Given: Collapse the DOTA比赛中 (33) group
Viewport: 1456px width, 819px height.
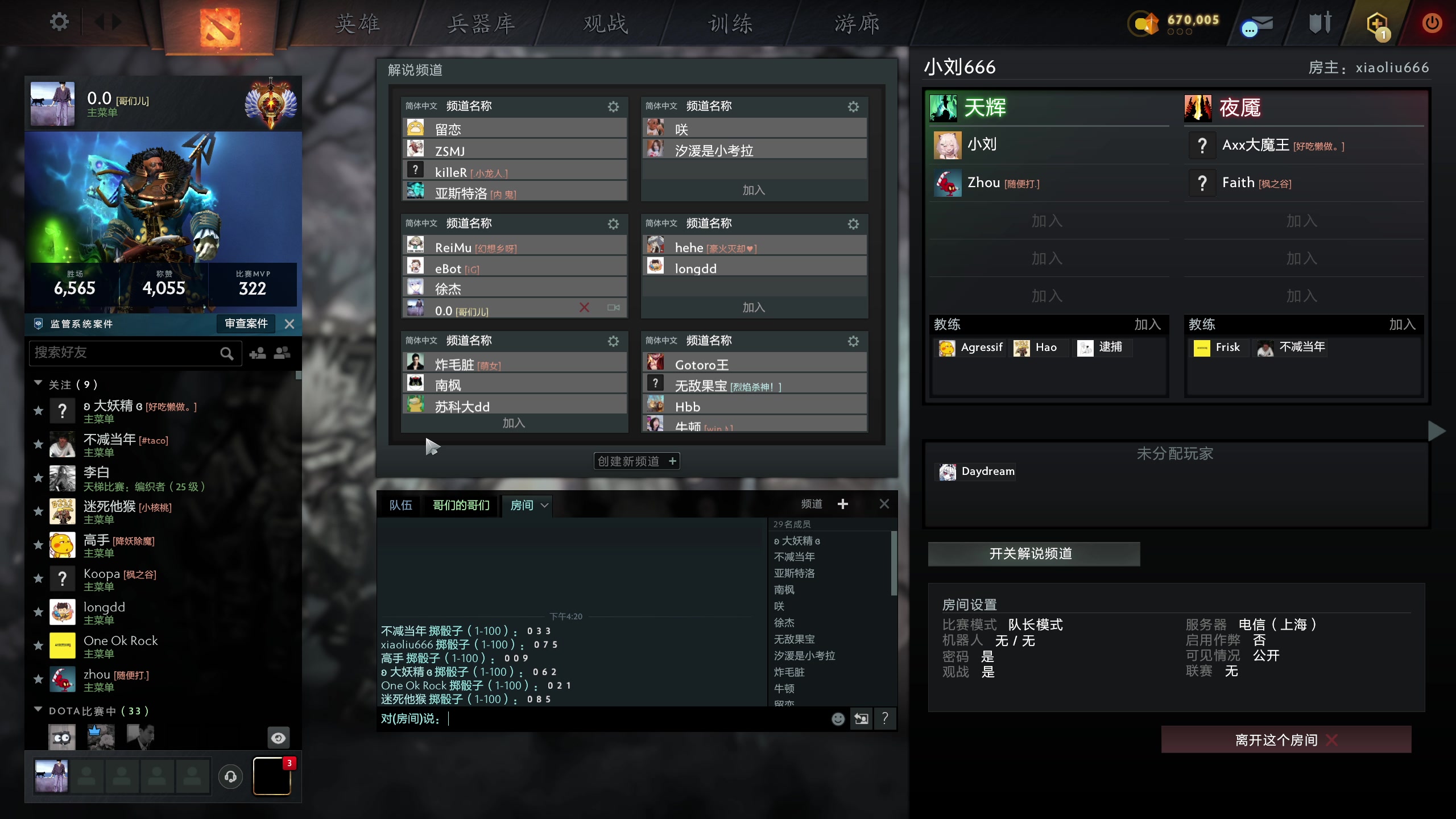Looking at the screenshot, I should pos(38,710).
